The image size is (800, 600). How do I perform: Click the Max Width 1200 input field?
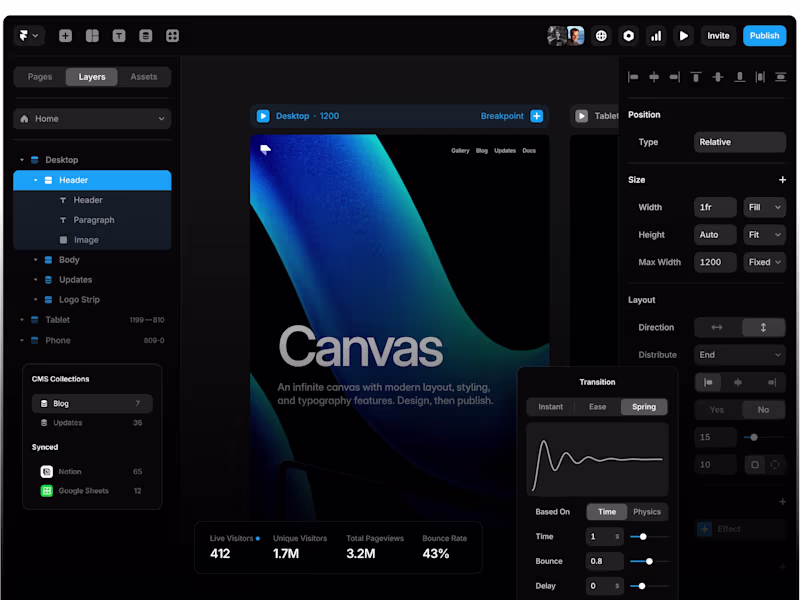(x=715, y=262)
